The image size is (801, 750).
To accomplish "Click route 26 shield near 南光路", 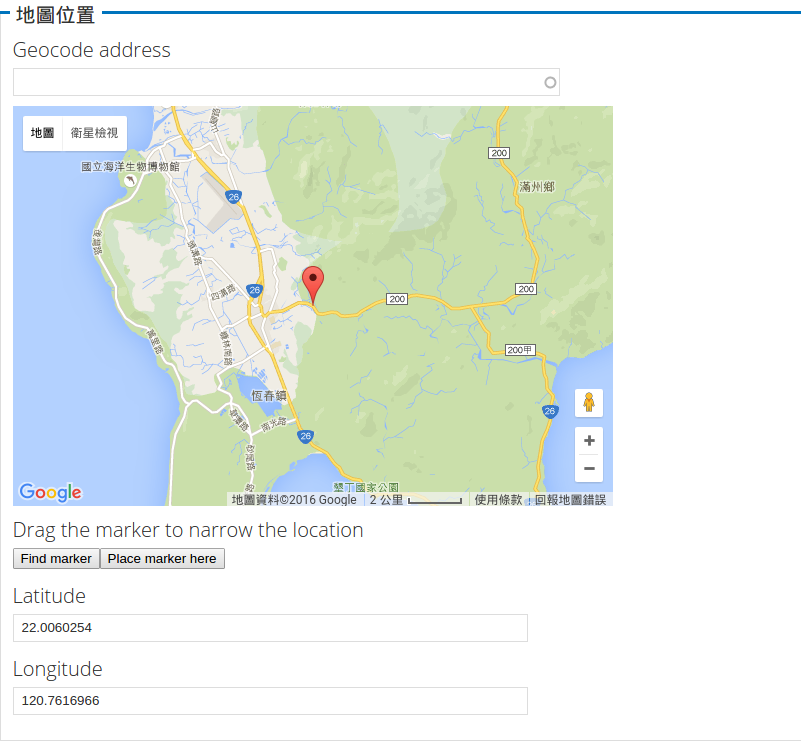I will (305, 436).
